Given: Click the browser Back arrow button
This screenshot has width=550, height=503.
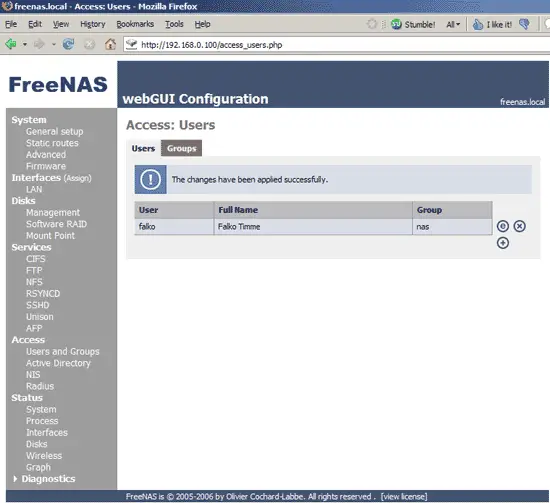Looking at the screenshot, I should [x=11, y=44].
